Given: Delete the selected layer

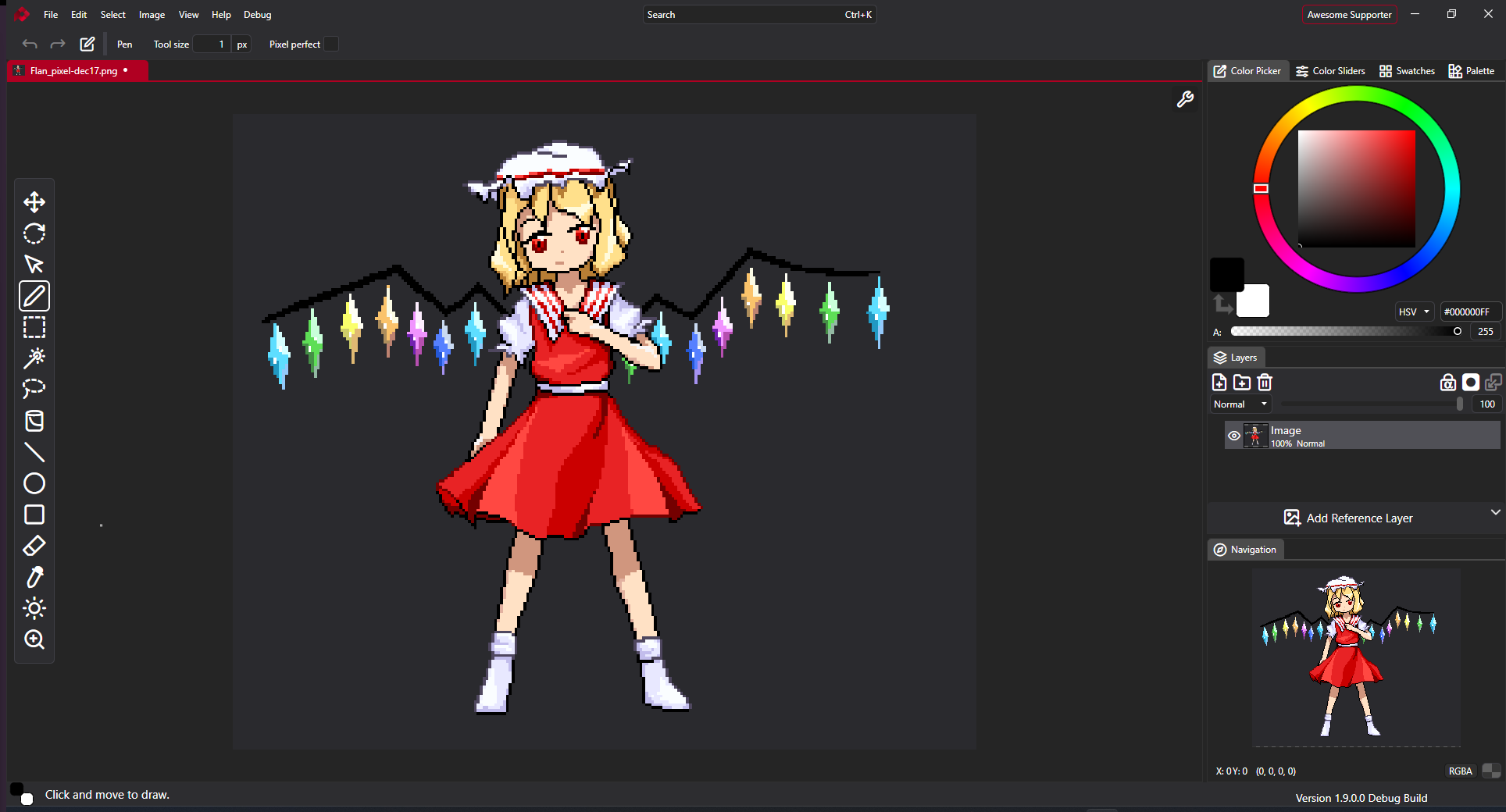Looking at the screenshot, I should coord(1265,383).
